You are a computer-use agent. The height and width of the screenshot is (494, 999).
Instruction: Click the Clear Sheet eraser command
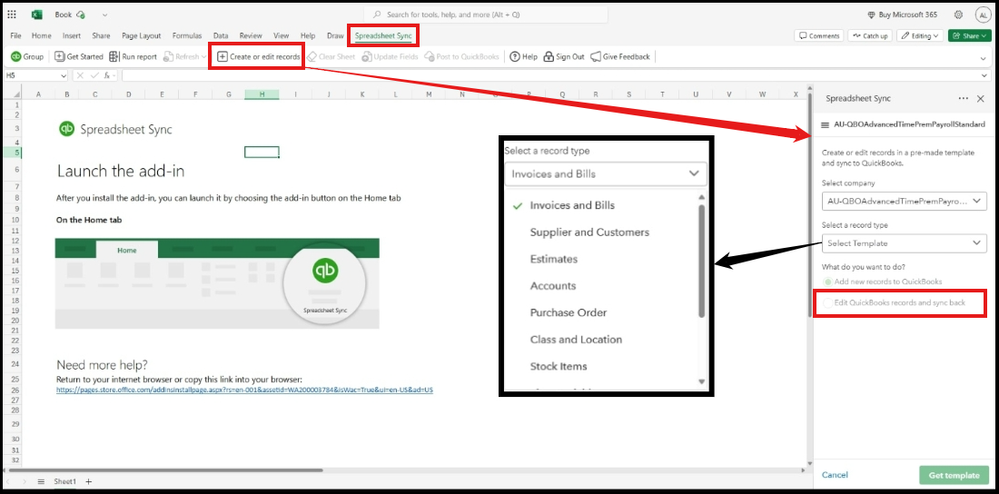(x=331, y=57)
